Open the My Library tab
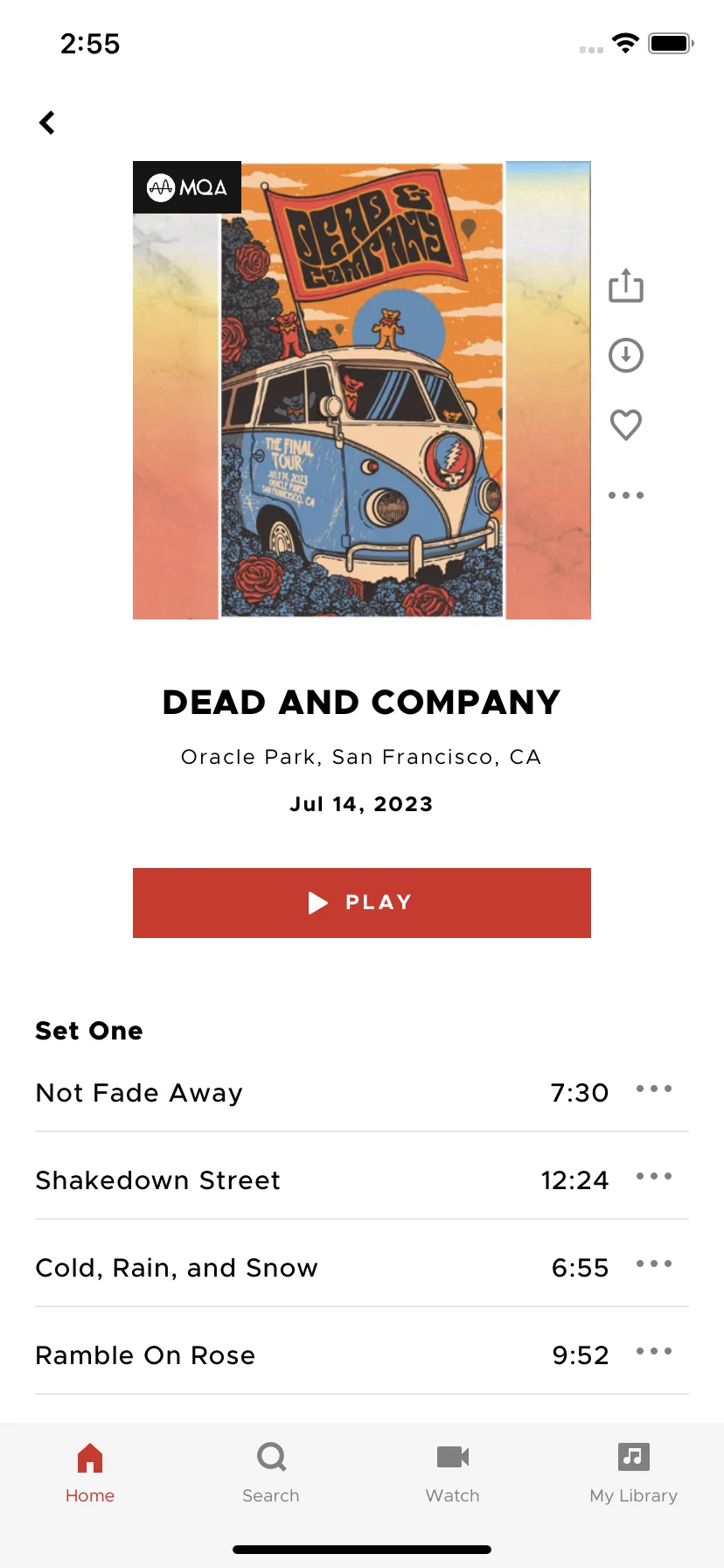The image size is (724, 1568). tap(634, 1473)
